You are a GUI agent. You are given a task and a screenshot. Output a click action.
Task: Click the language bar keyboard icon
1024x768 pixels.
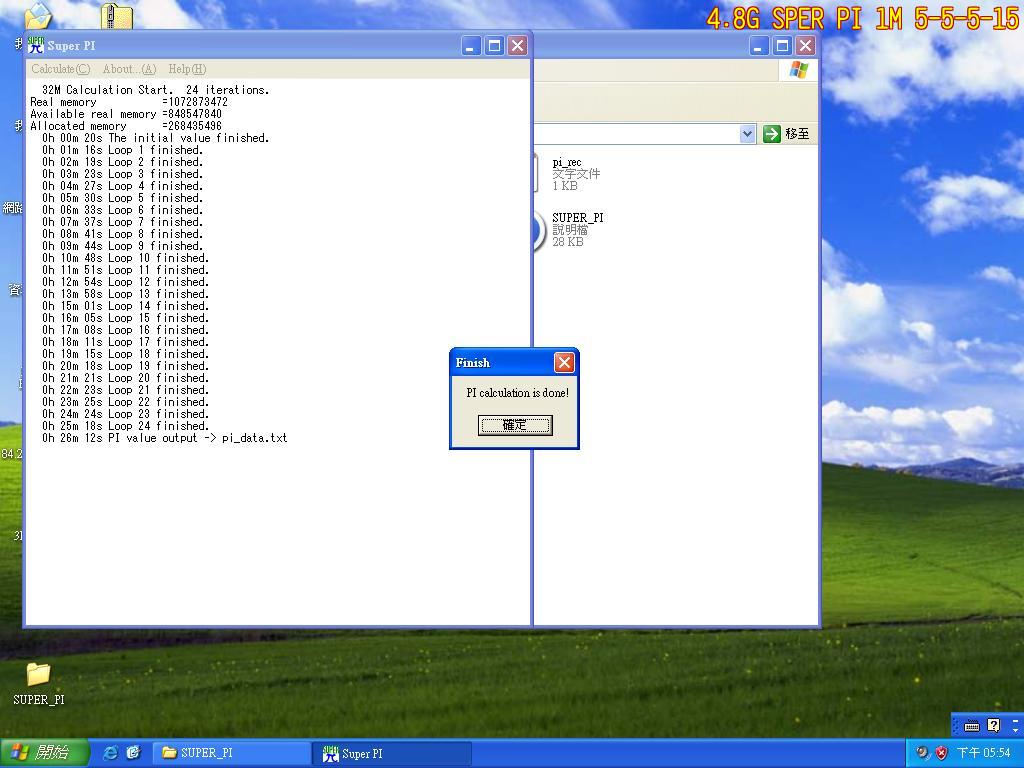click(972, 726)
